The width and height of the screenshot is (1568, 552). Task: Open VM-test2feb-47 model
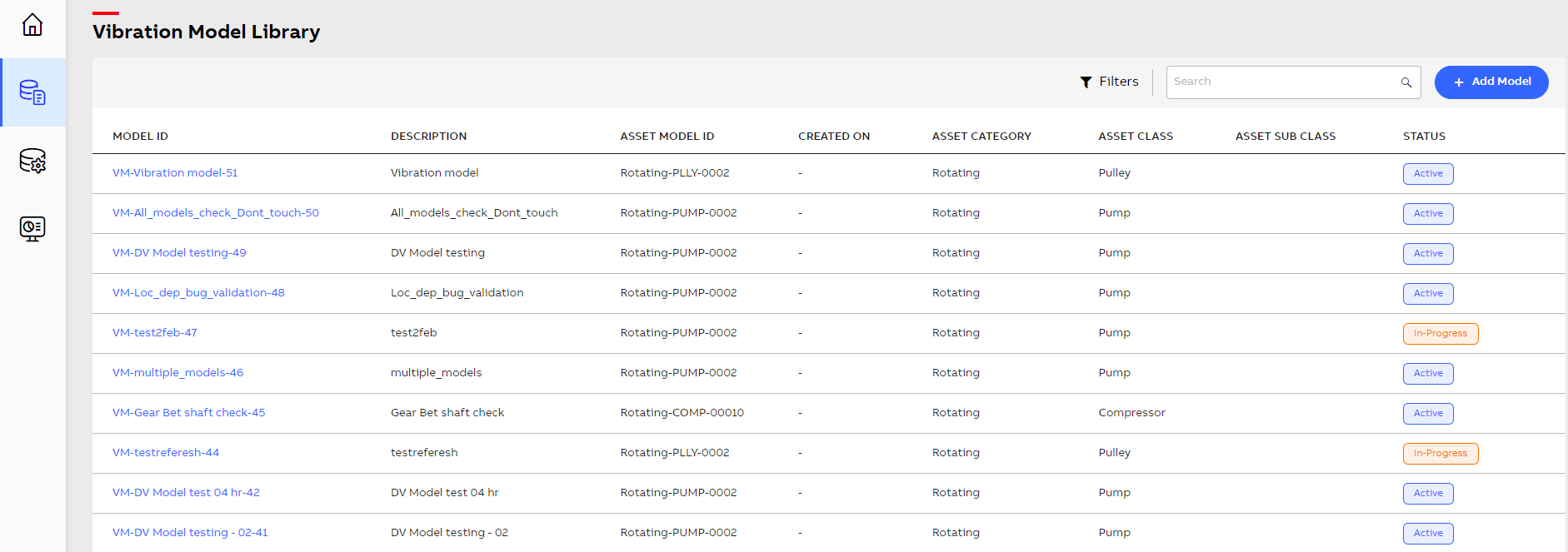point(155,333)
